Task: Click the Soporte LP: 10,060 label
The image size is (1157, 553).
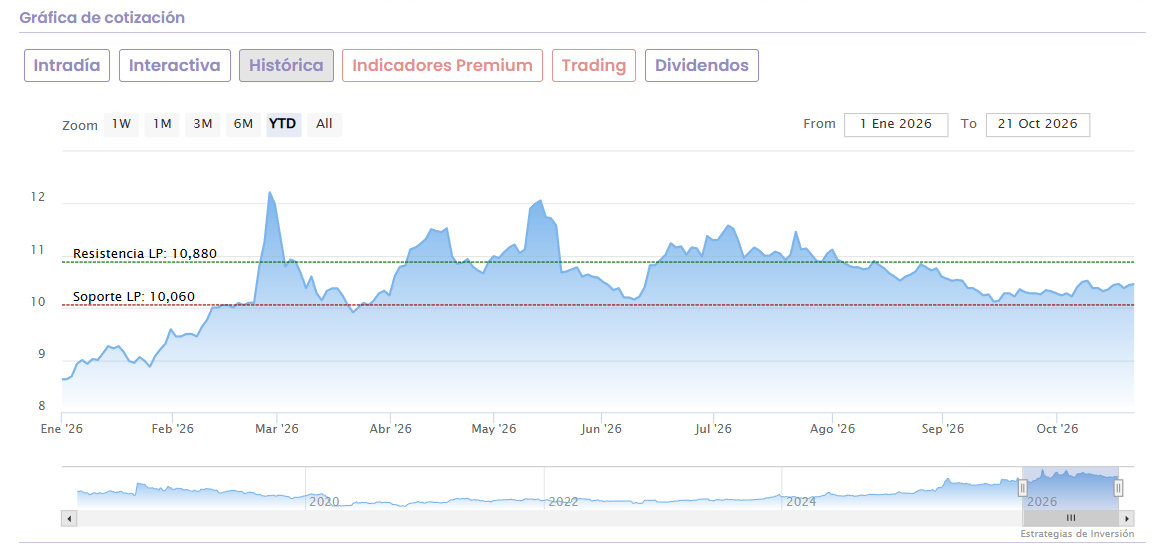Action: pos(134,297)
